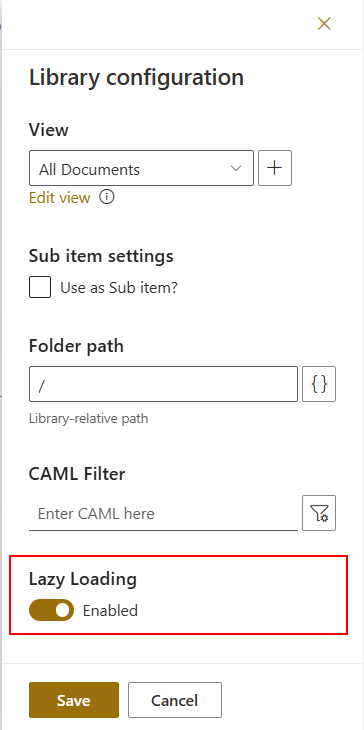The height and width of the screenshot is (730, 364).
Task: Cancel the library configuration changes
Action: [175, 700]
